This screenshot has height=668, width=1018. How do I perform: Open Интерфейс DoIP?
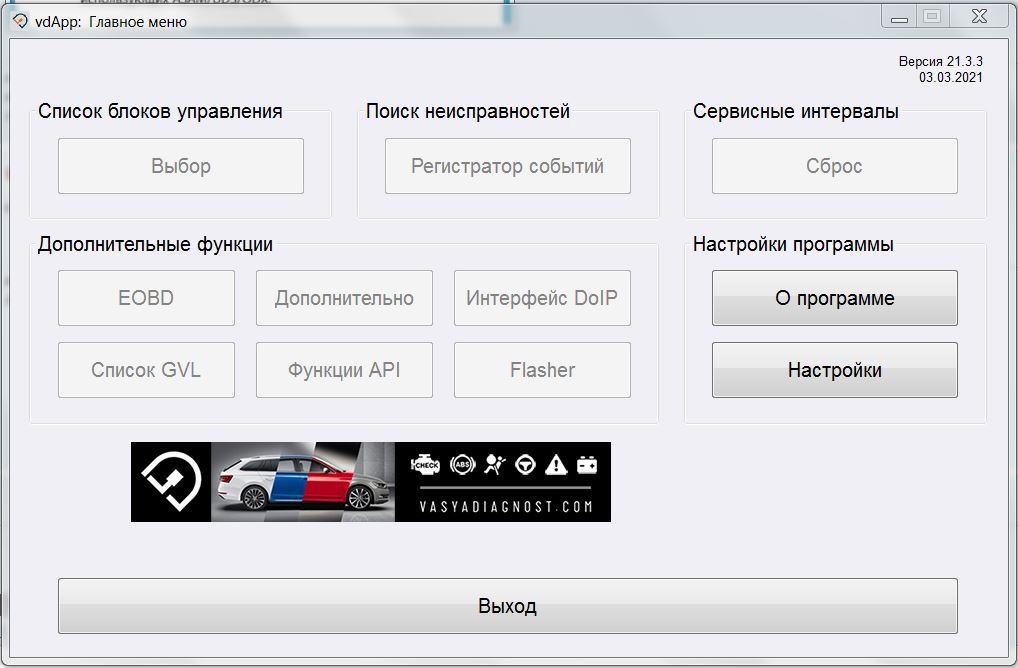542,298
